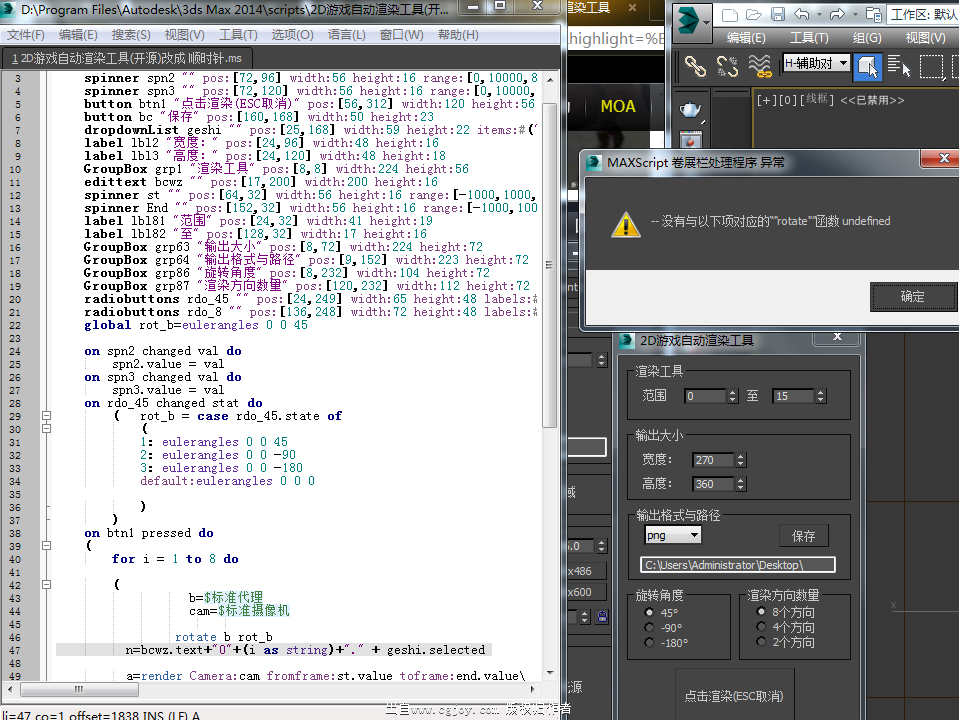Screen dimensions: 959x720
Task: Open the 帮助(H) menu in script editor
Action: (458, 35)
